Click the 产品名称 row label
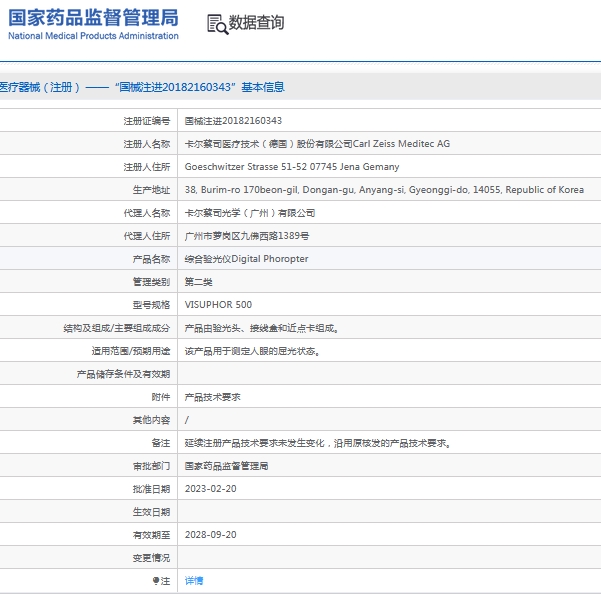 tap(151, 259)
